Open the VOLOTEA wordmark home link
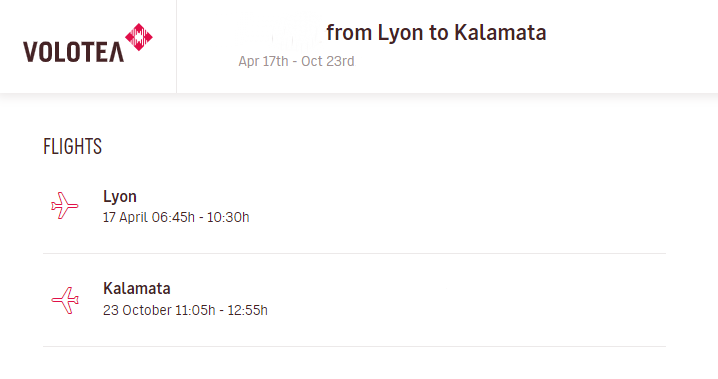This screenshot has width=718, height=379. (73, 52)
